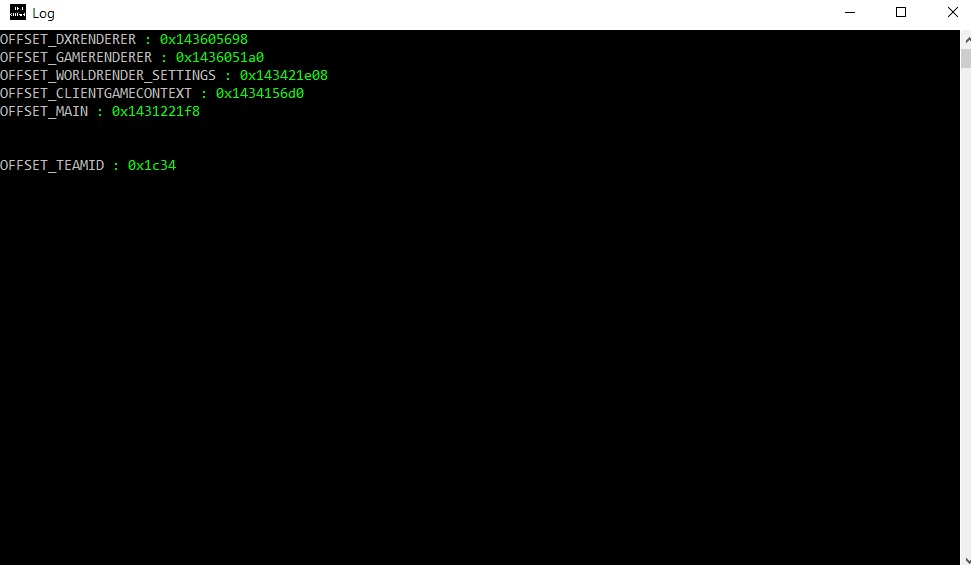Maximize the Log window

901,12
